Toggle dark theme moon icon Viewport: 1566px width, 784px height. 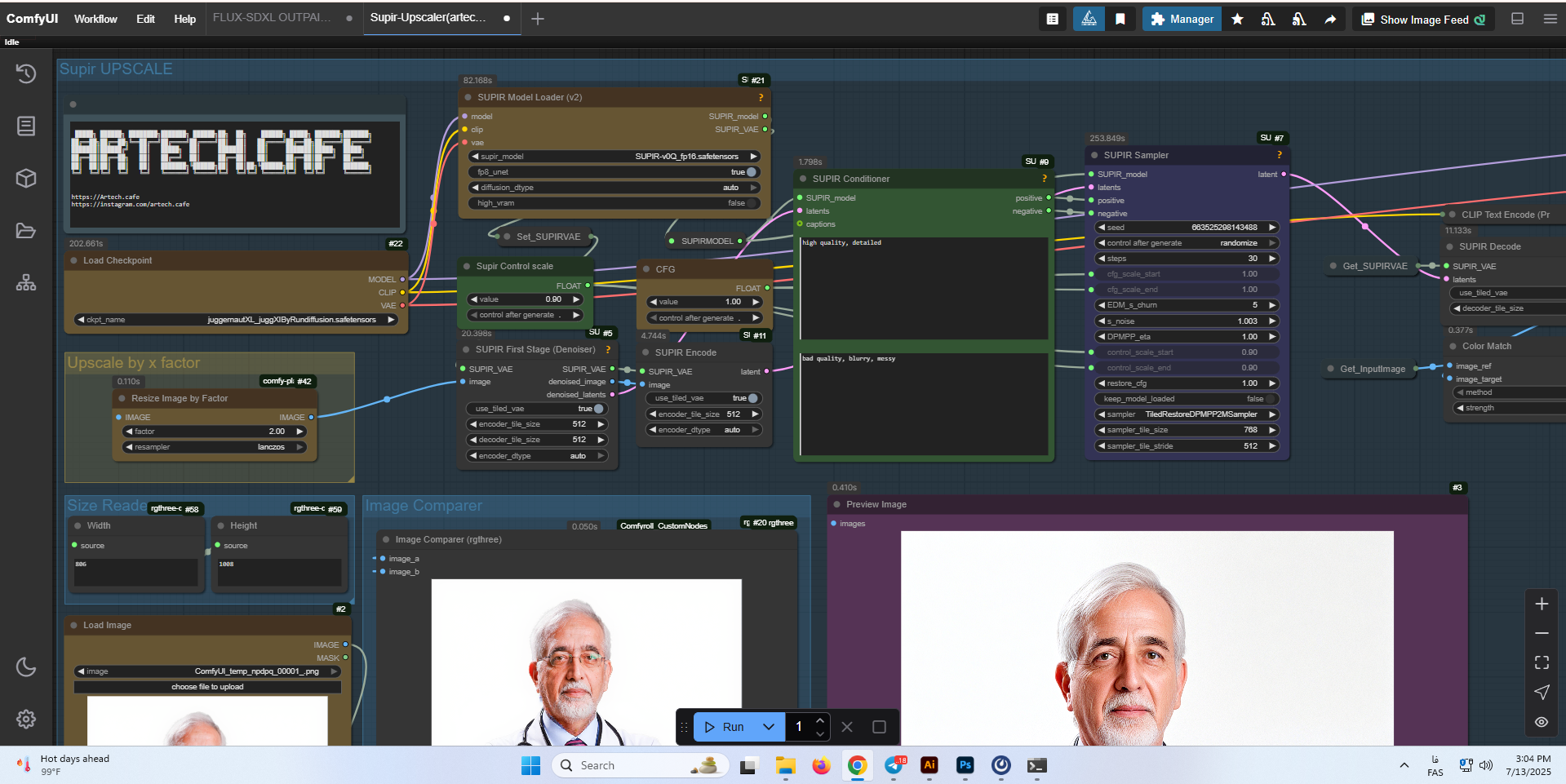click(x=26, y=667)
